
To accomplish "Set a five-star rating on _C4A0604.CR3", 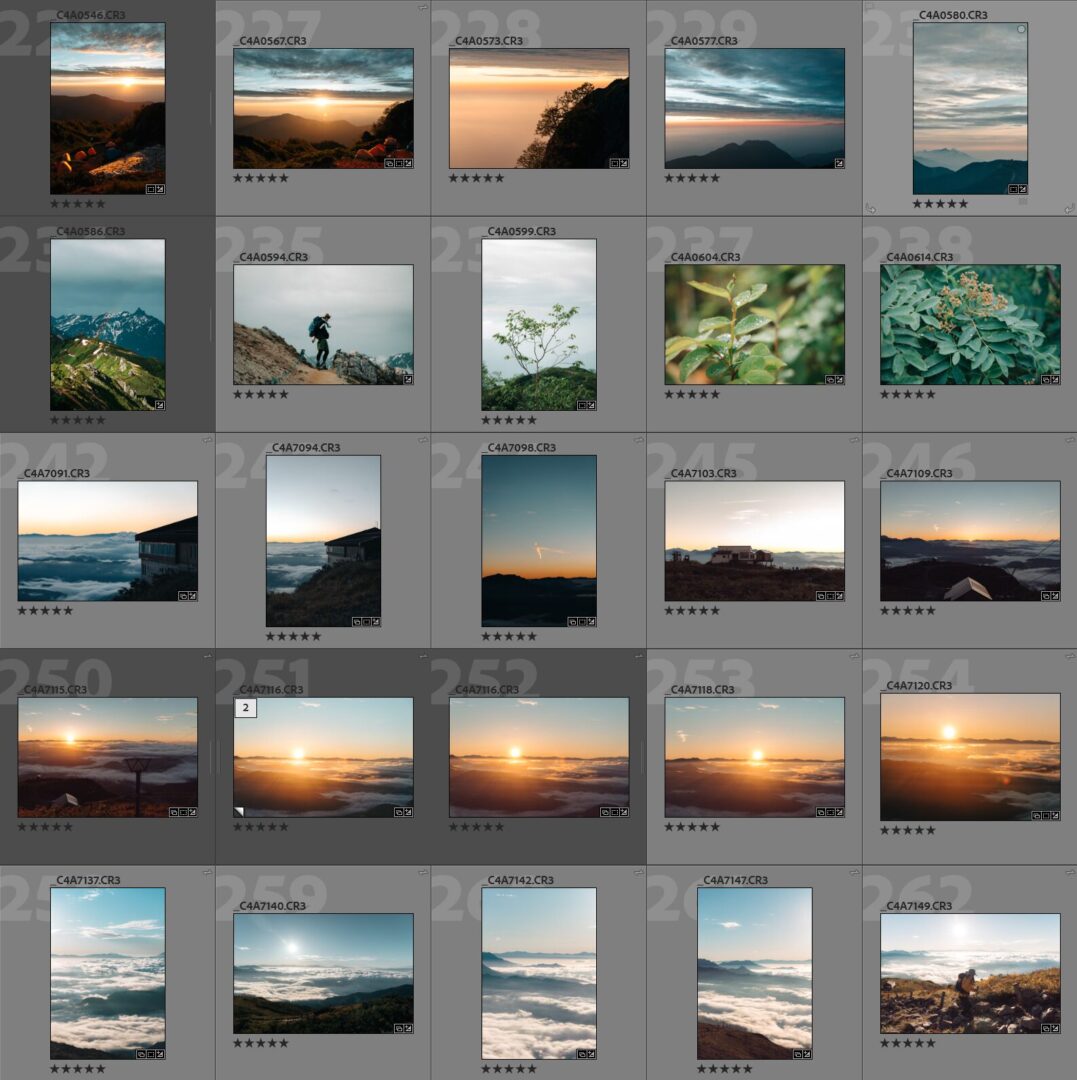I will [x=715, y=394].
